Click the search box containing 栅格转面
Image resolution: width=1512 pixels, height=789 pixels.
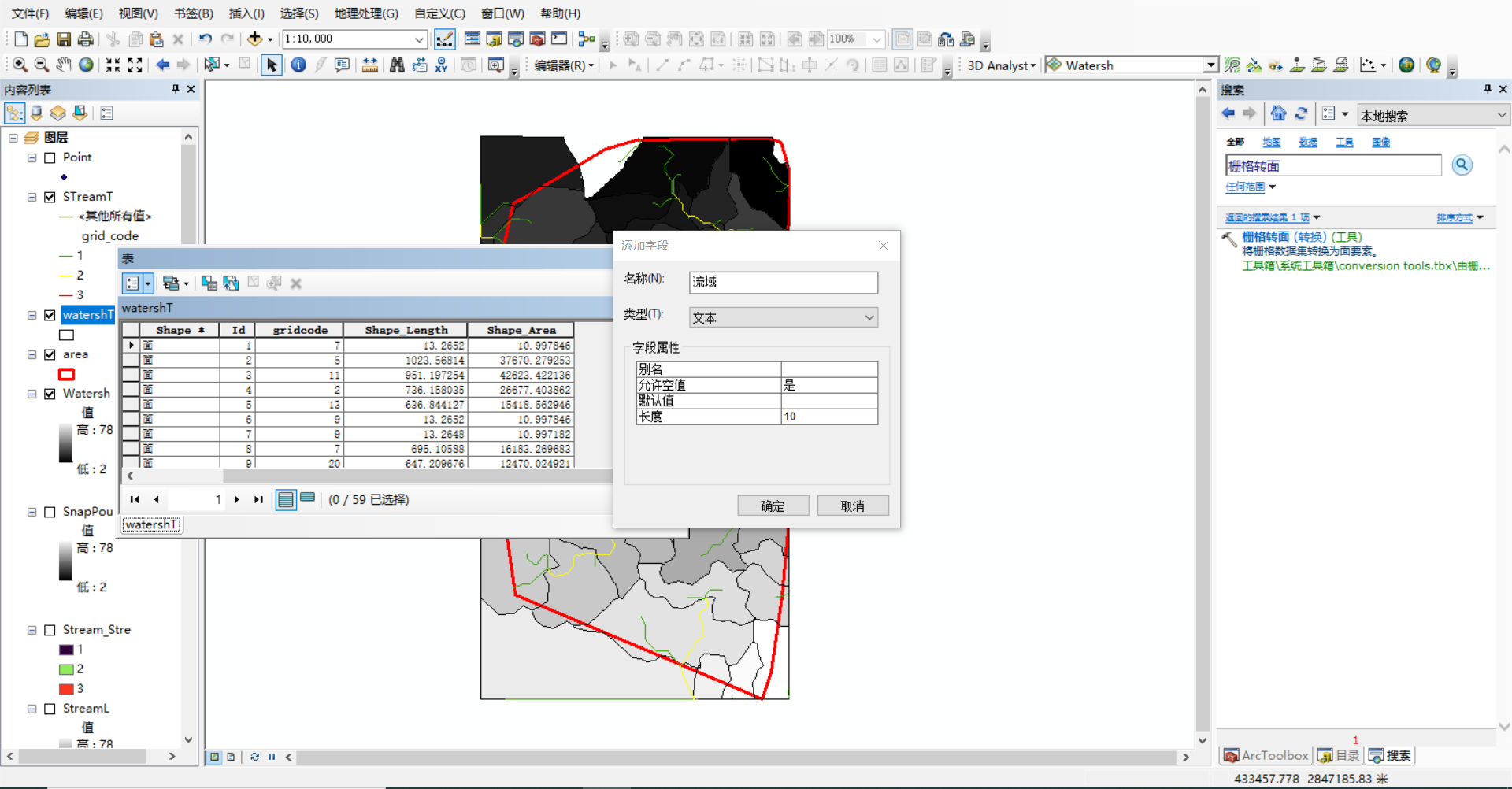[x=1333, y=165]
